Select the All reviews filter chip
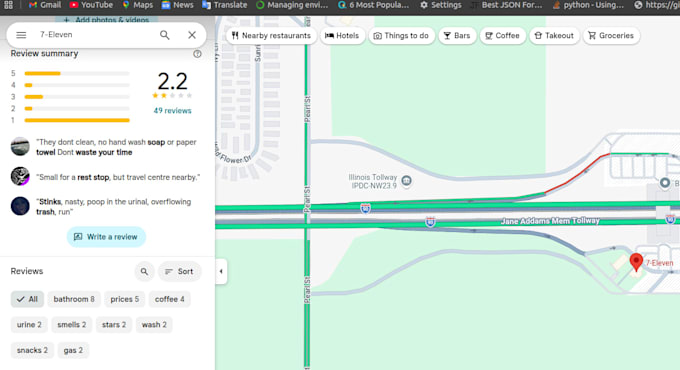This screenshot has width=680, height=370. tap(27, 299)
